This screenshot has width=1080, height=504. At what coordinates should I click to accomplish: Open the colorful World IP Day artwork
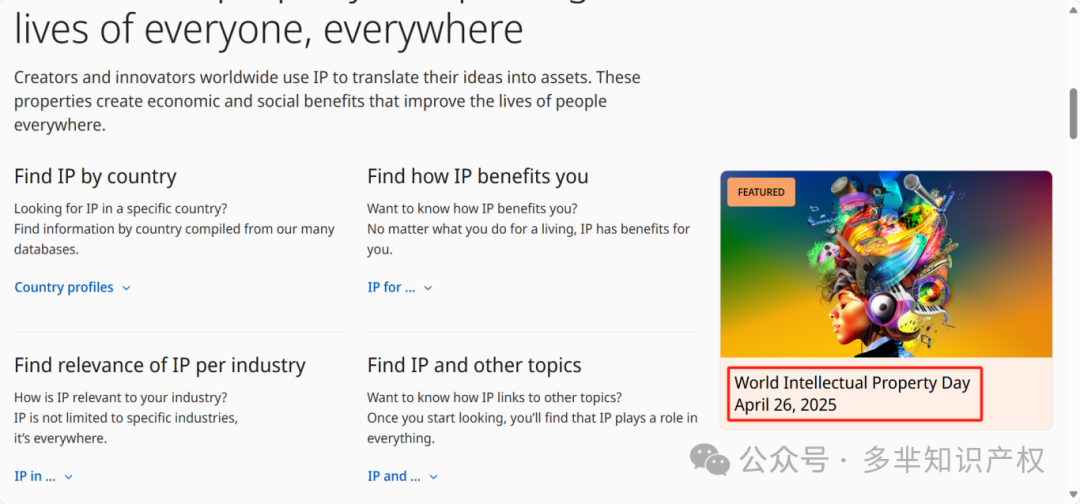886,264
